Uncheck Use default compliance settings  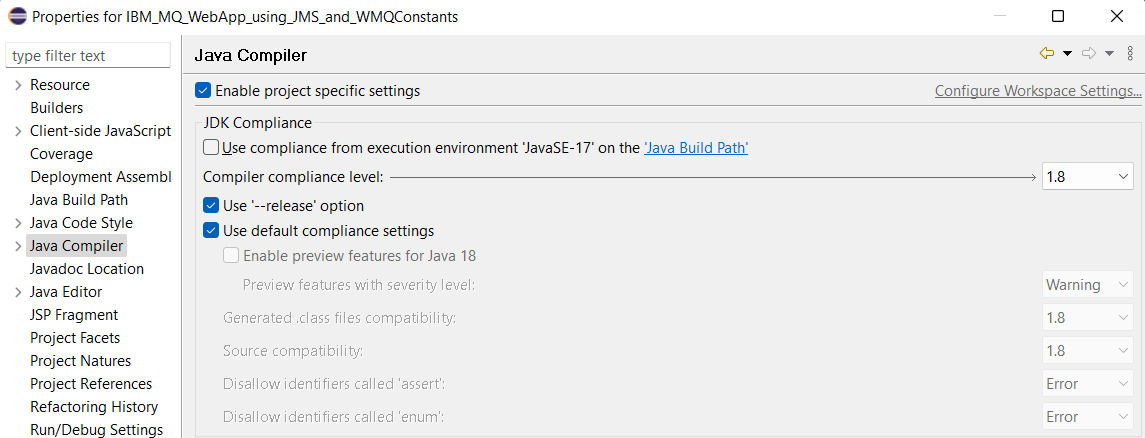click(x=211, y=231)
